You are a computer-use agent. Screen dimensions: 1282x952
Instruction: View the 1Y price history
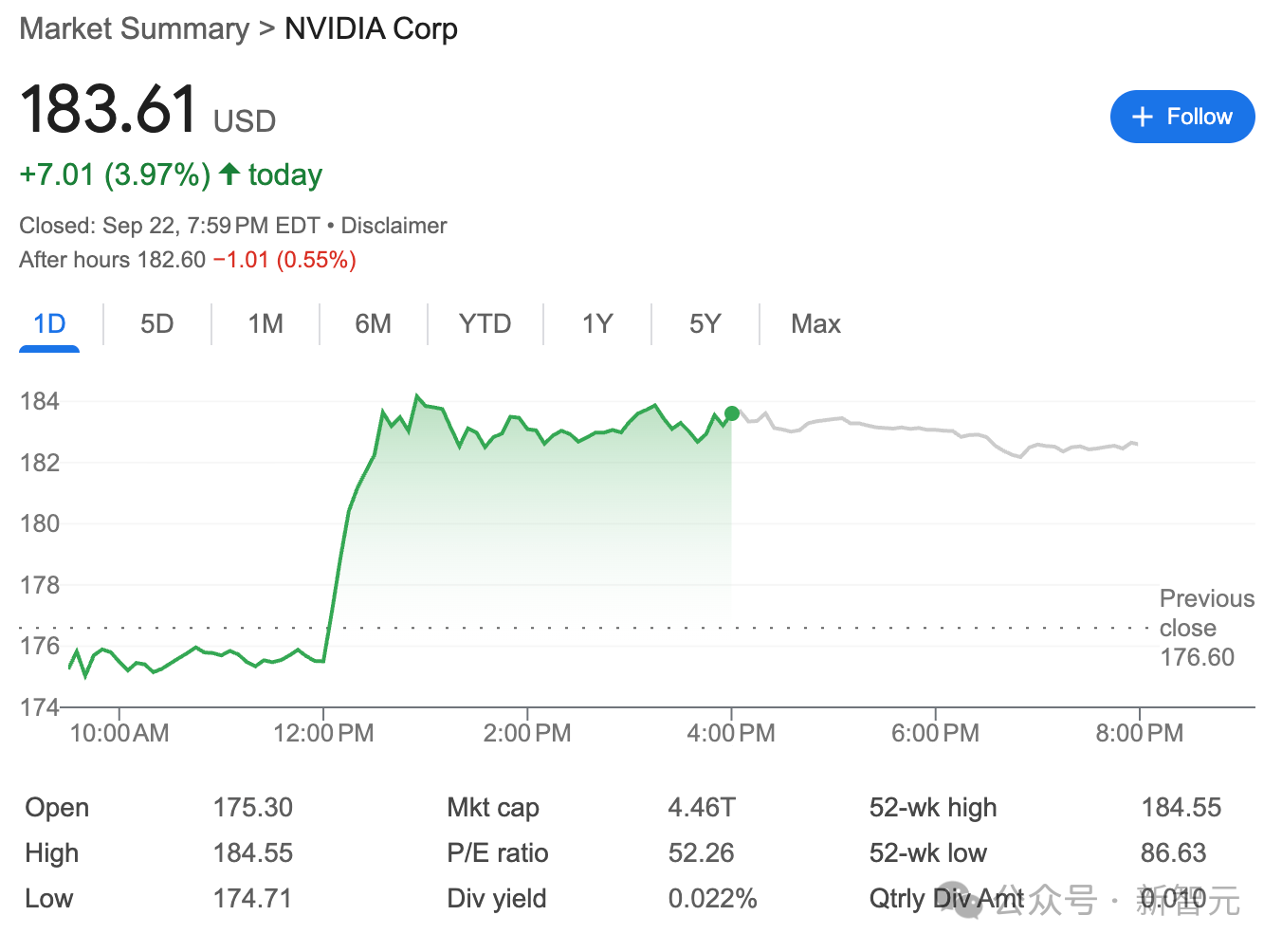(x=597, y=324)
